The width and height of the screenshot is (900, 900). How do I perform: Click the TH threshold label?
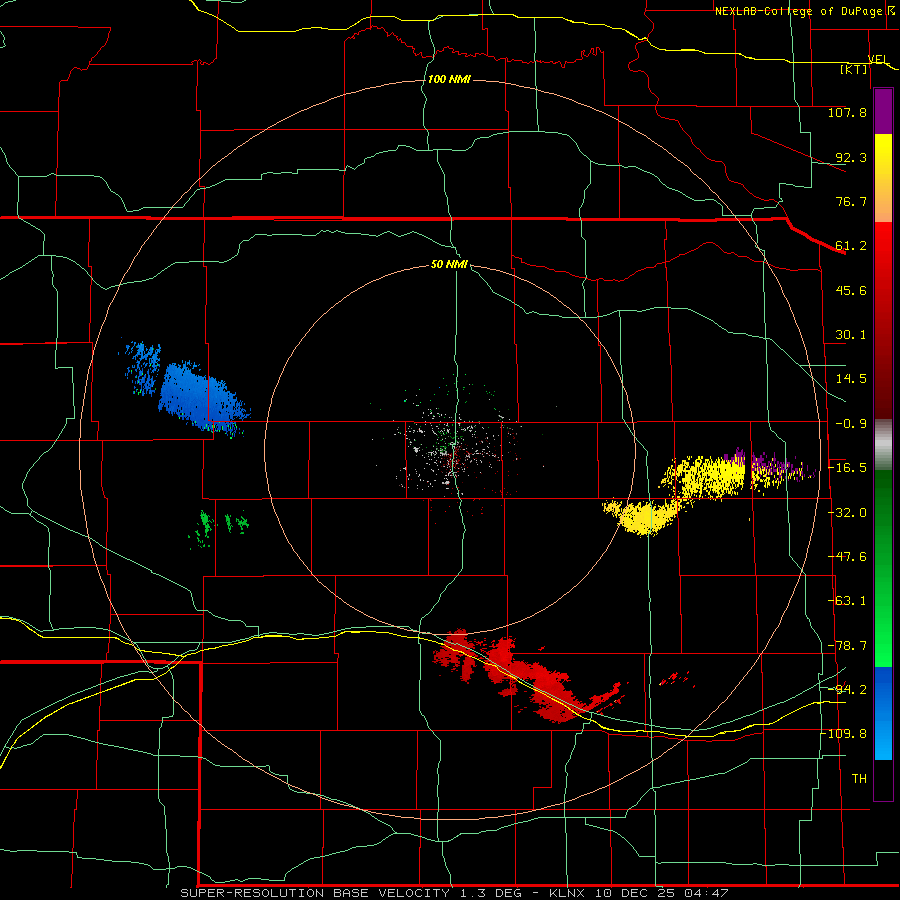(x=859, y=779)
